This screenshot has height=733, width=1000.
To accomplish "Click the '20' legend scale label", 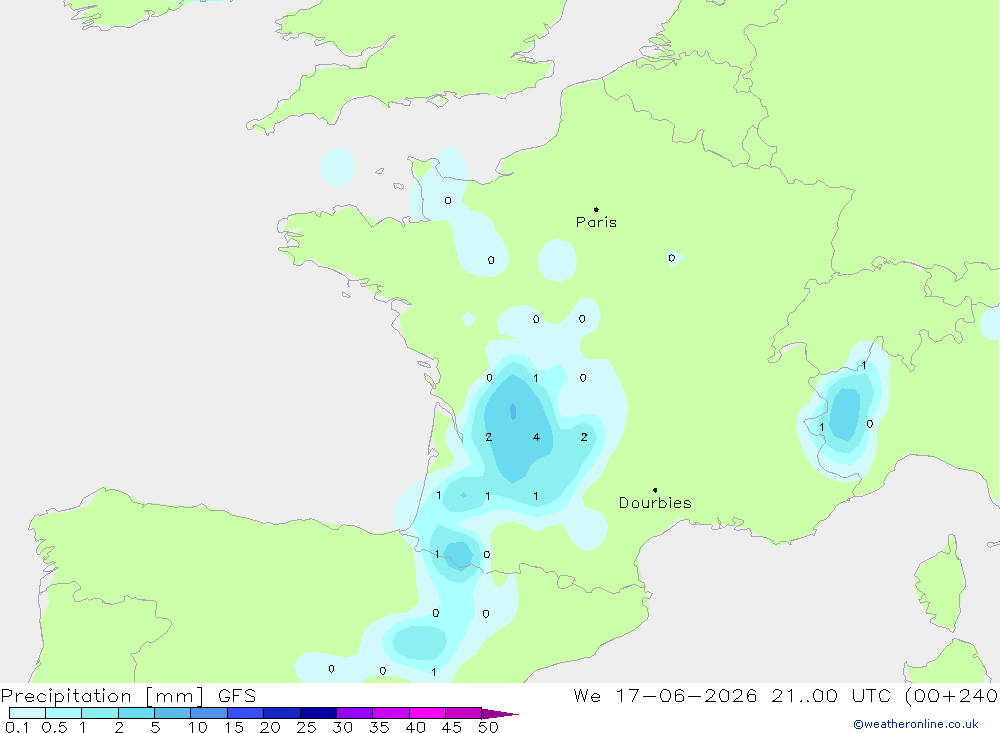I will (270, 727).
